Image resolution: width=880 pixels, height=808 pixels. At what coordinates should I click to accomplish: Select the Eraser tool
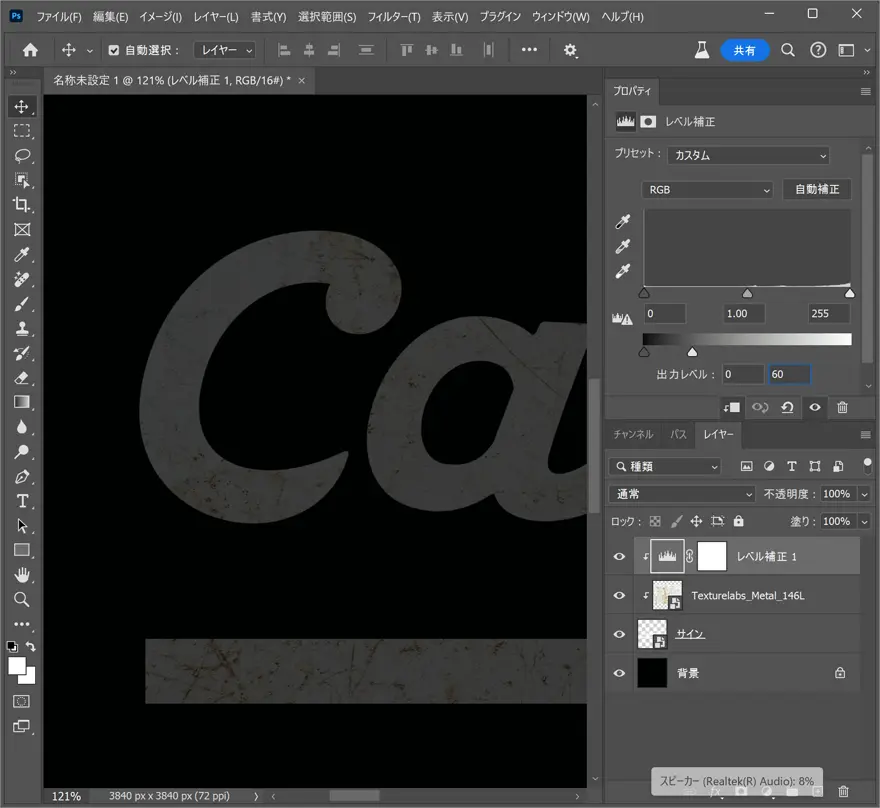[21, 378]
